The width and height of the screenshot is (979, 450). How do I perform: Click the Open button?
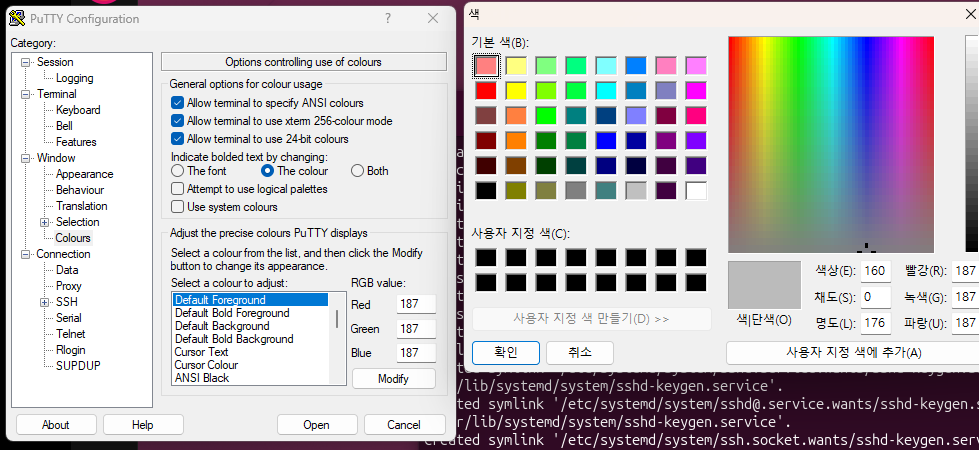[317, 425]
